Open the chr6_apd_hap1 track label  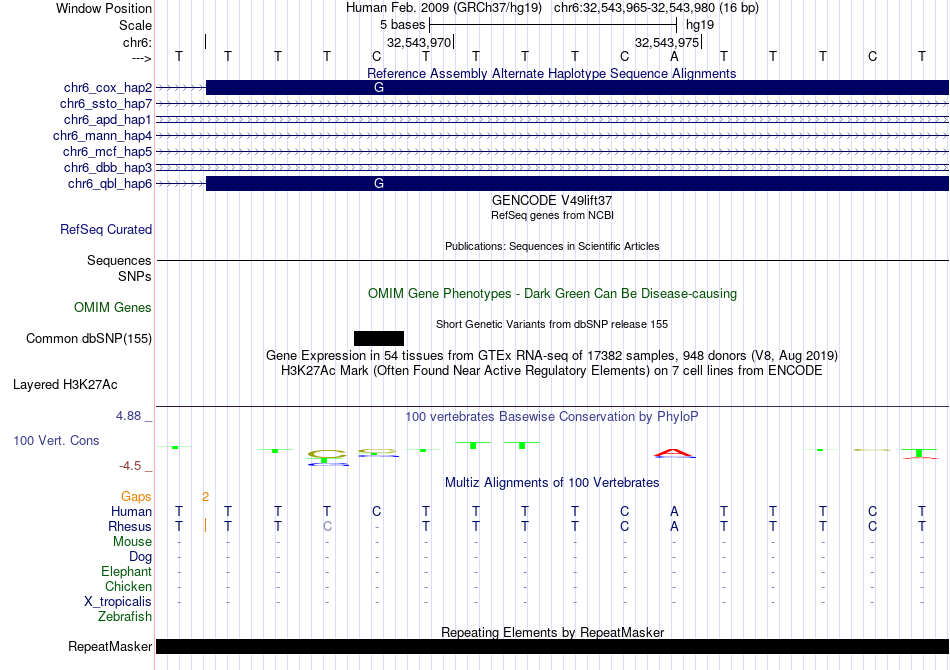click(108, 119)
